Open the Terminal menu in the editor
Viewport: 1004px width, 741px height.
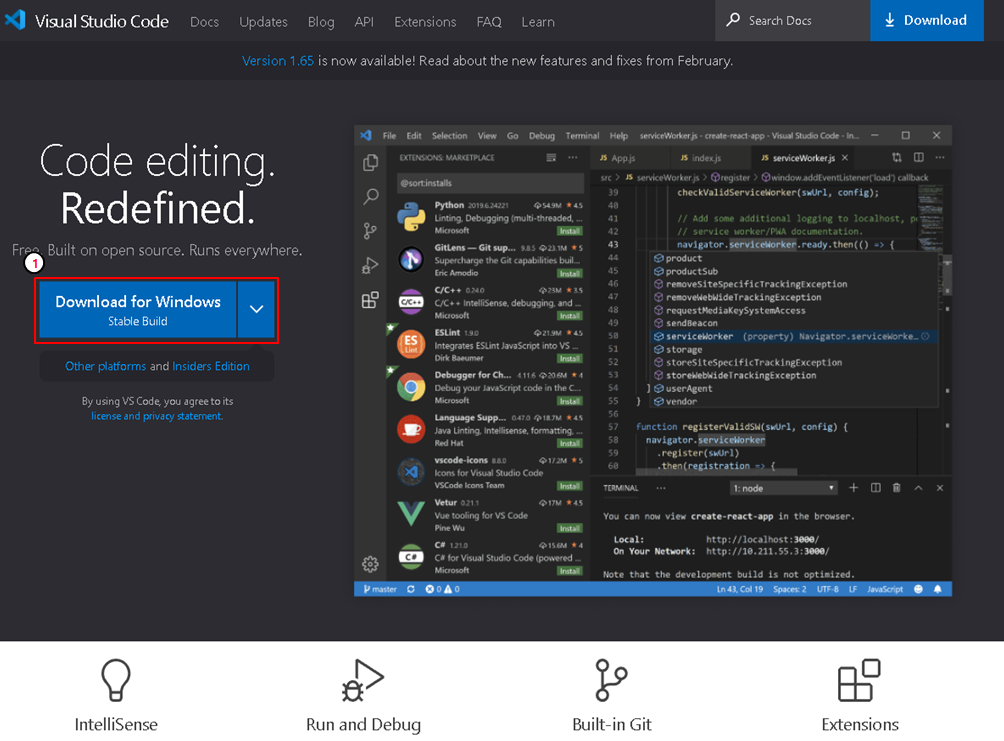point(582,136)
